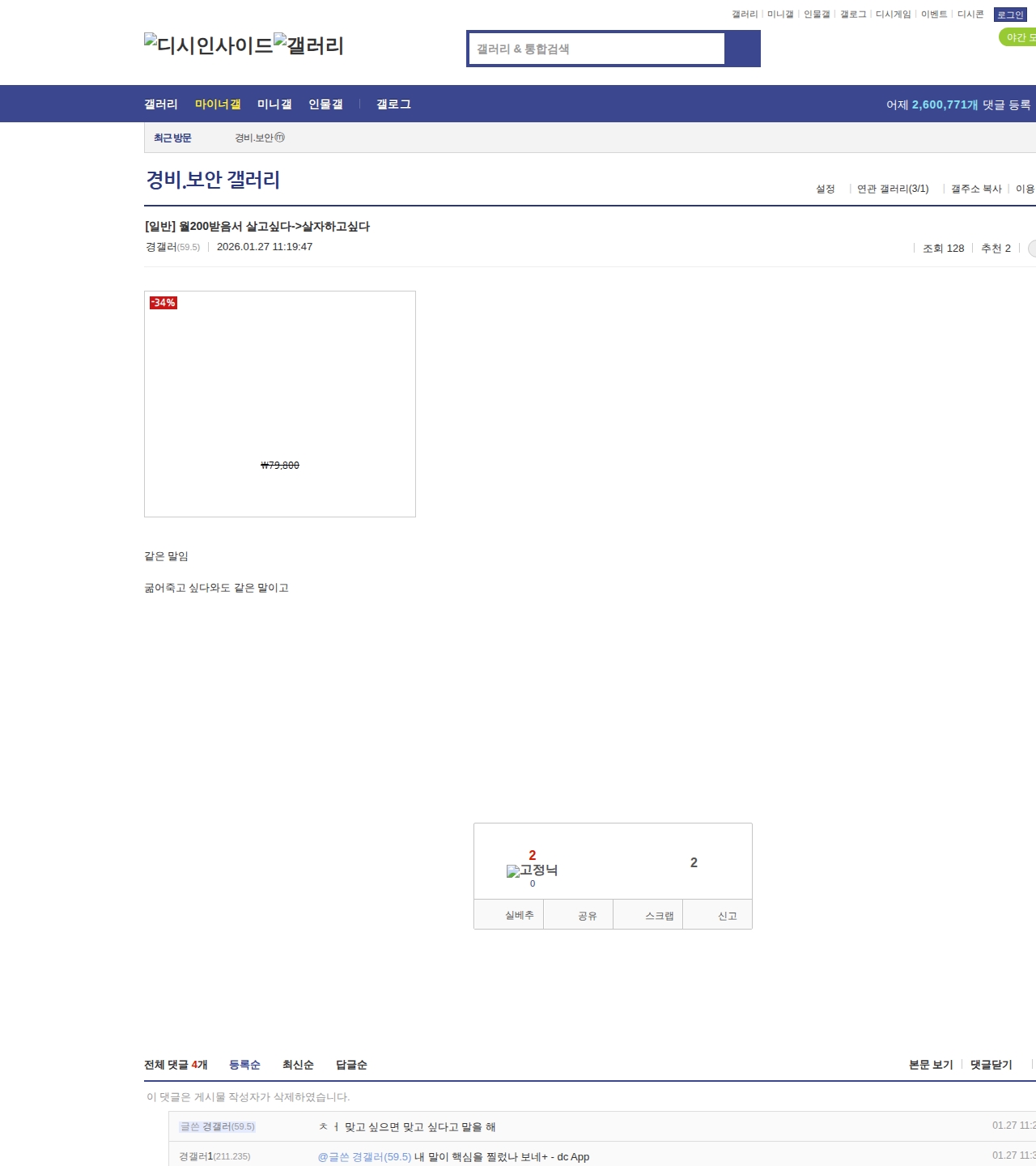1036x1166 pixels.
Task: Open the 경비.보안 갤러리 title link
Action: pos(213,180)
